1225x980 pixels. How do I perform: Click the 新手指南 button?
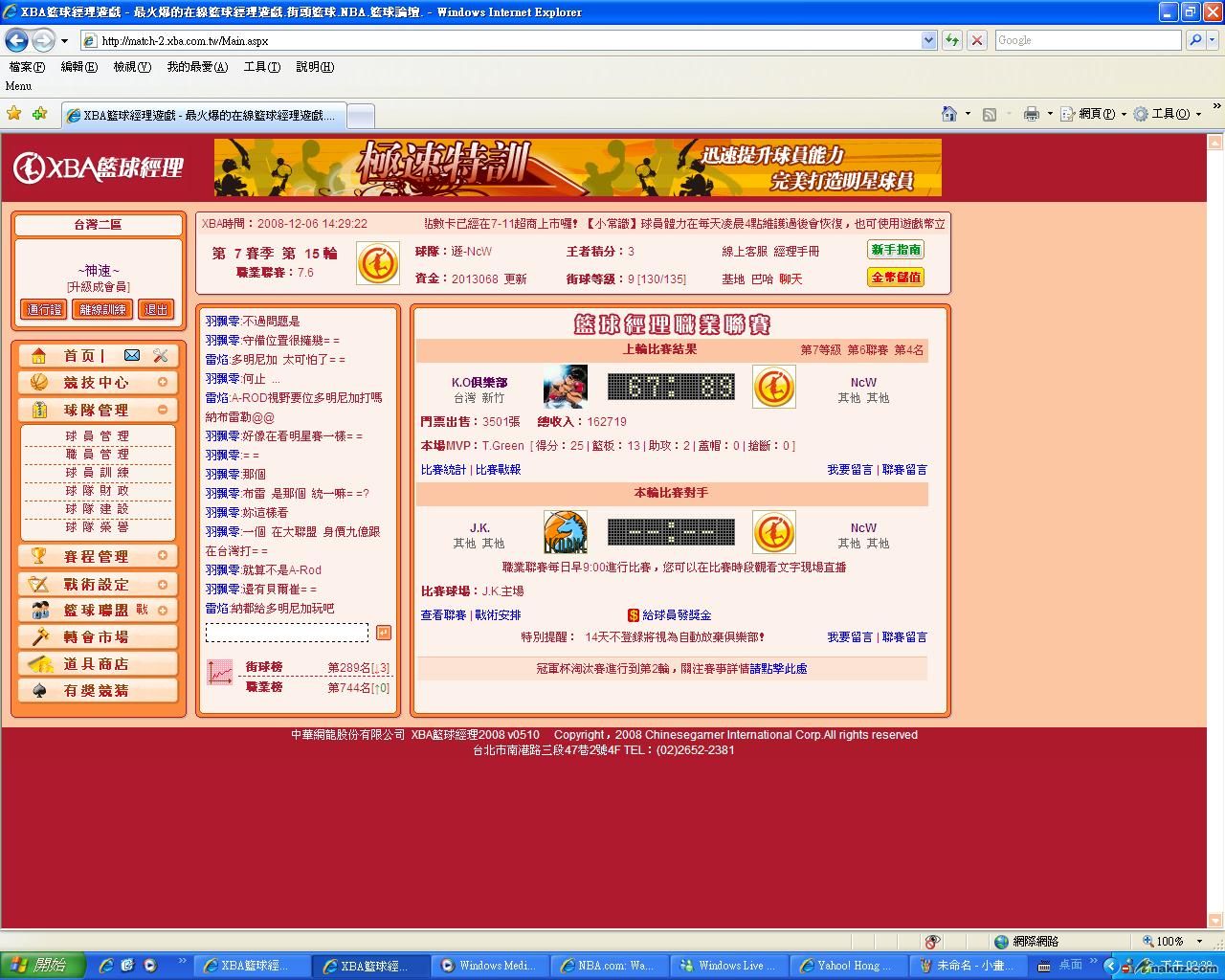pos(896,250)
